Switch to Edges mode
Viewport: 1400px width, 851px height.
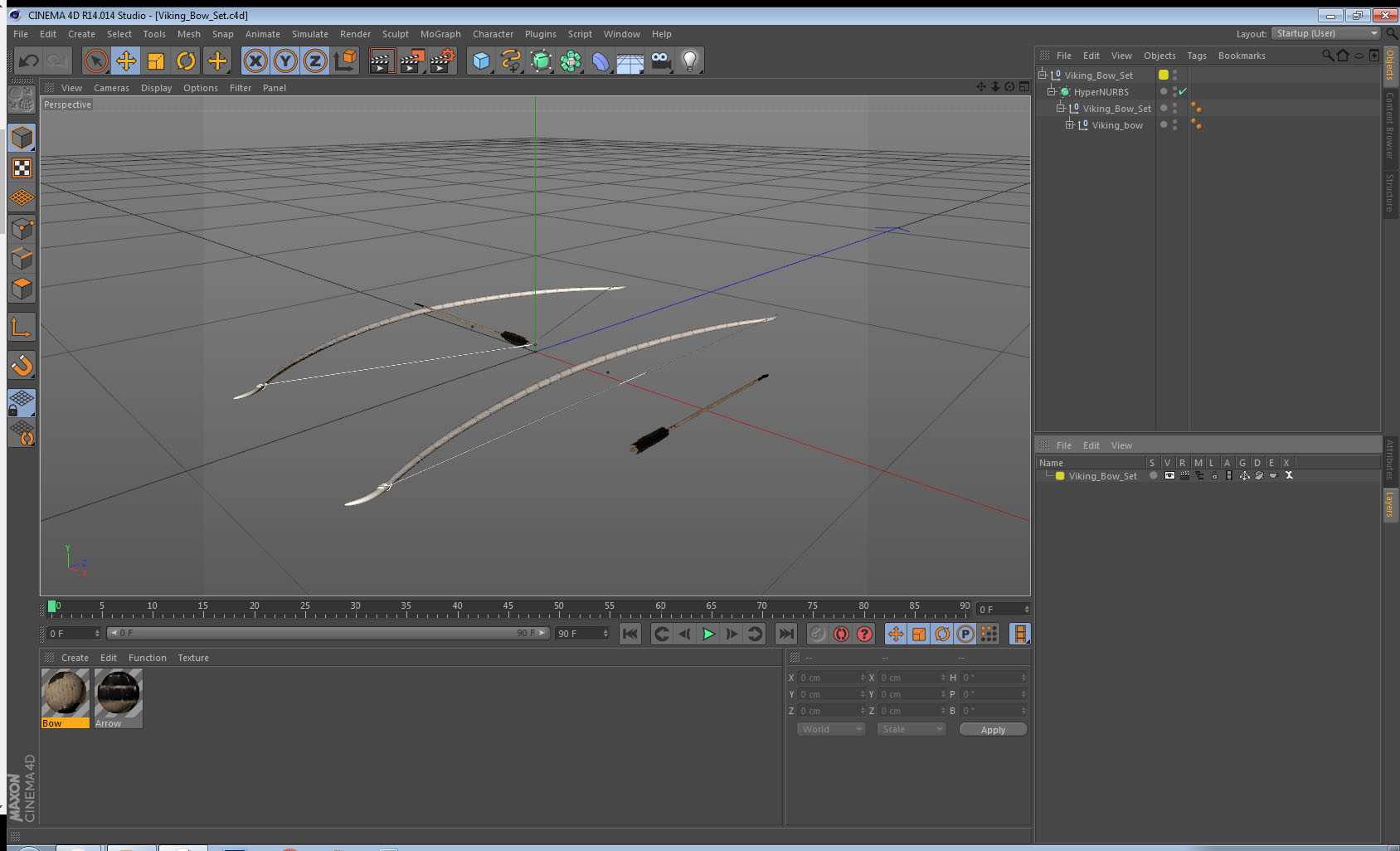[22, 259]
